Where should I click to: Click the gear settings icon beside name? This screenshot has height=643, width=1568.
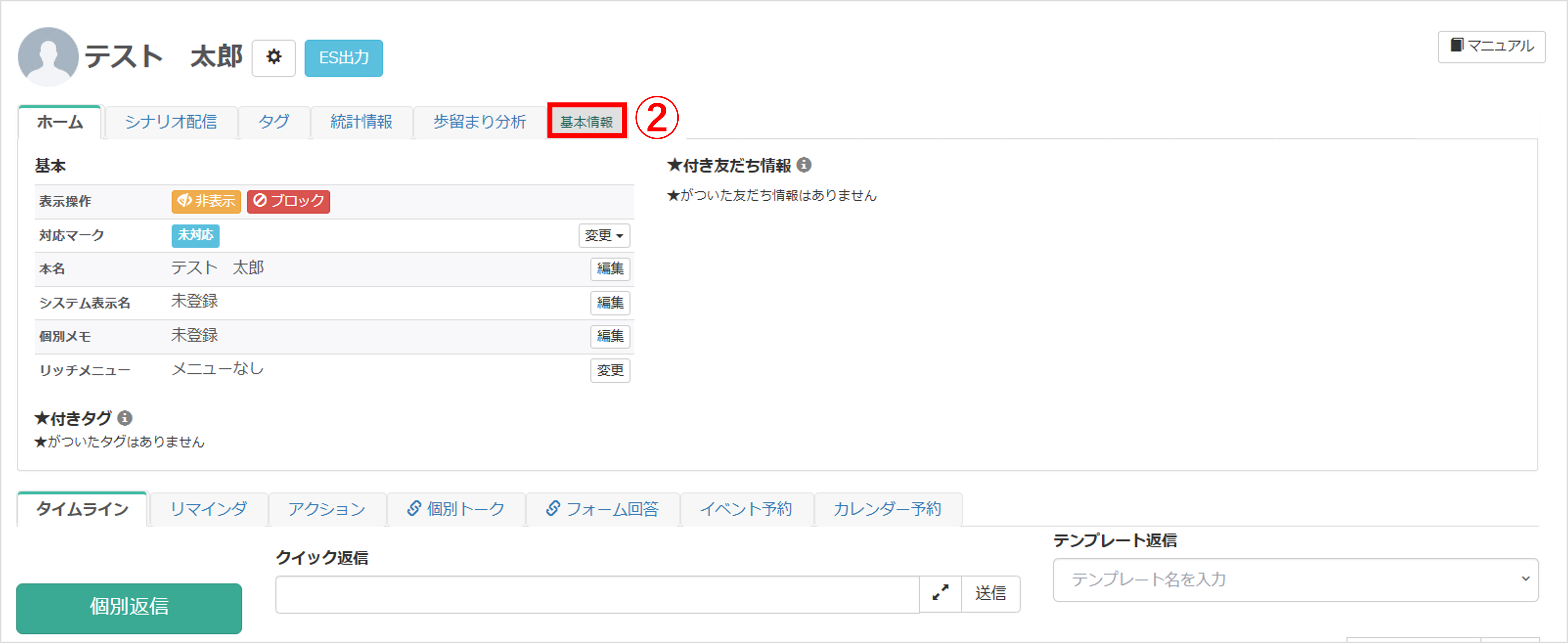[273, 58]
